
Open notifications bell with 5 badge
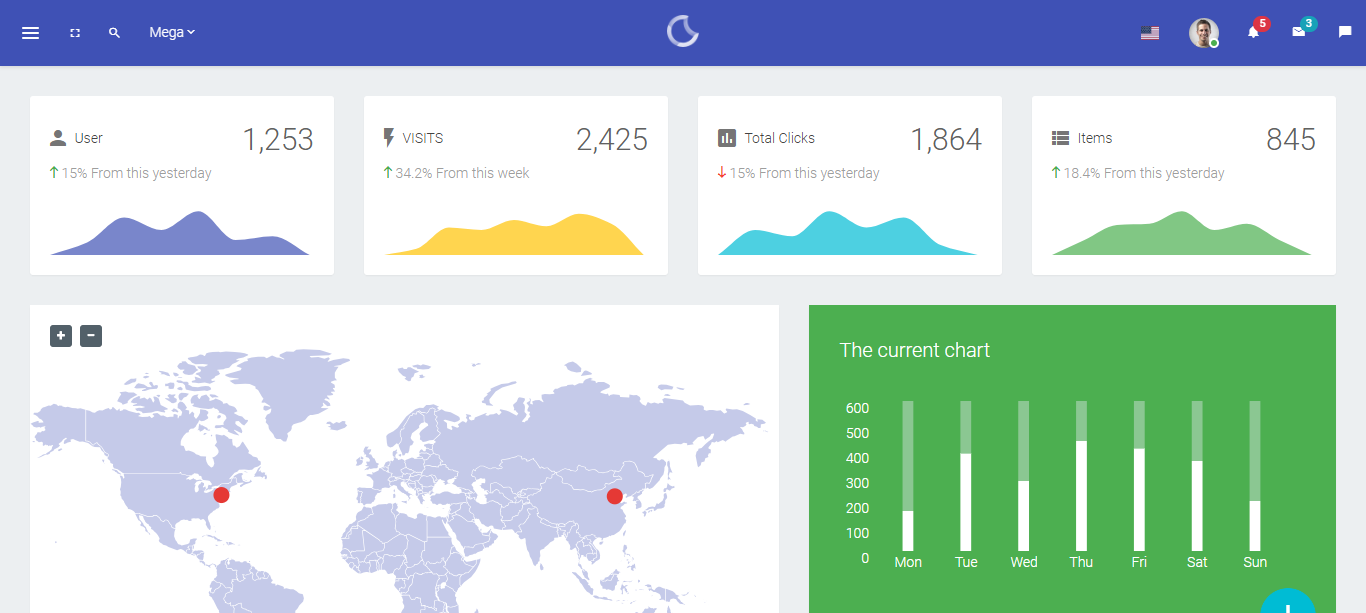click(1253, 32)
